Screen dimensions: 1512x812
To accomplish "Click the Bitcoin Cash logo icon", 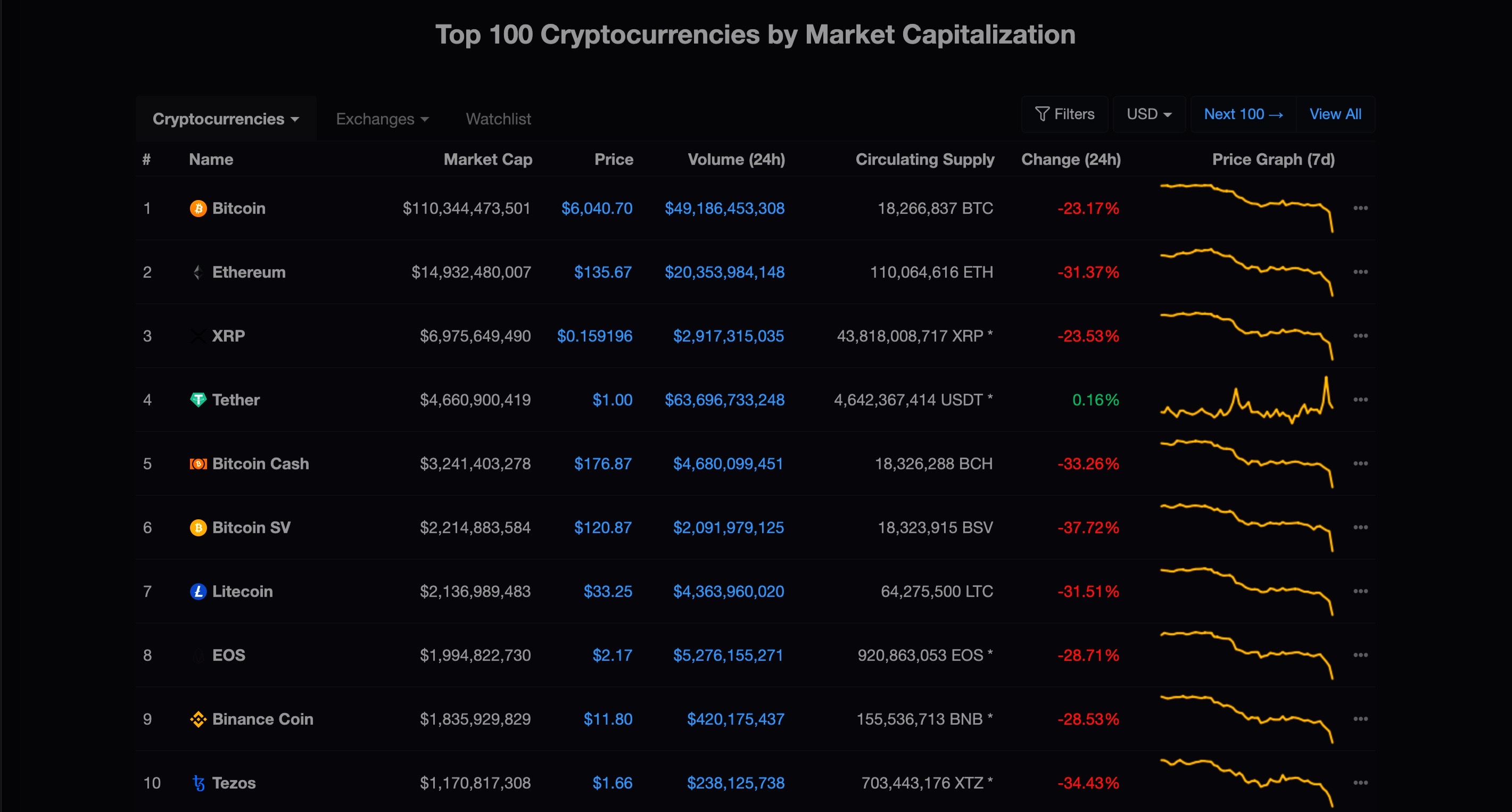I will [199, 463].
